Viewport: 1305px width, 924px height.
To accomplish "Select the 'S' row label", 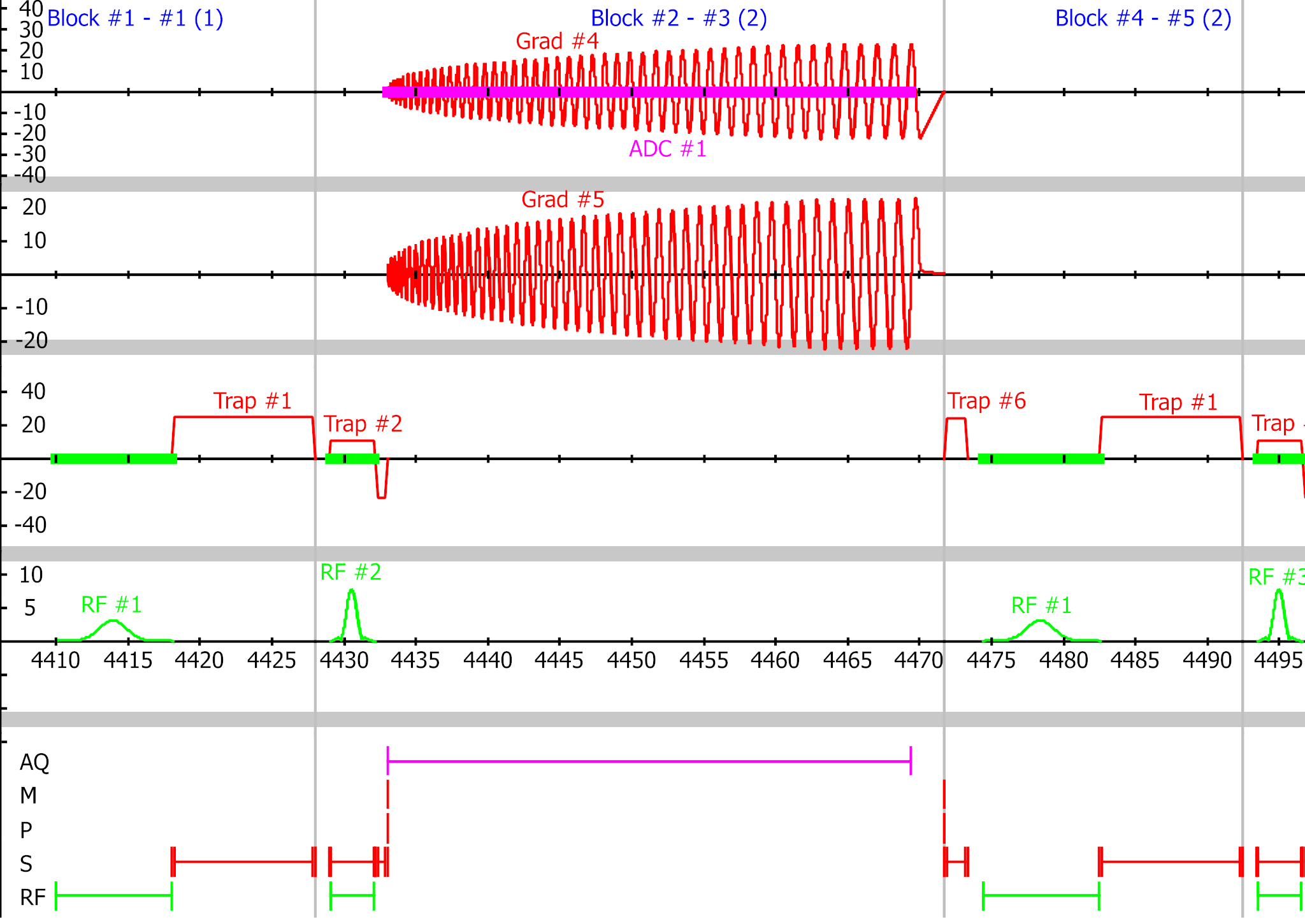I will (26, 864).
